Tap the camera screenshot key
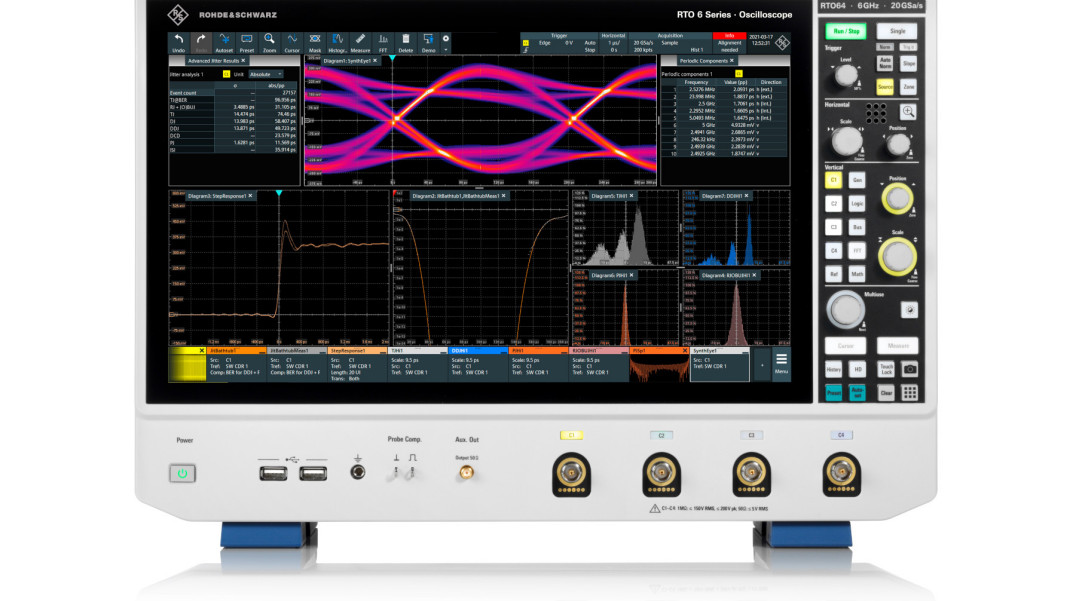 click(909, 369)
